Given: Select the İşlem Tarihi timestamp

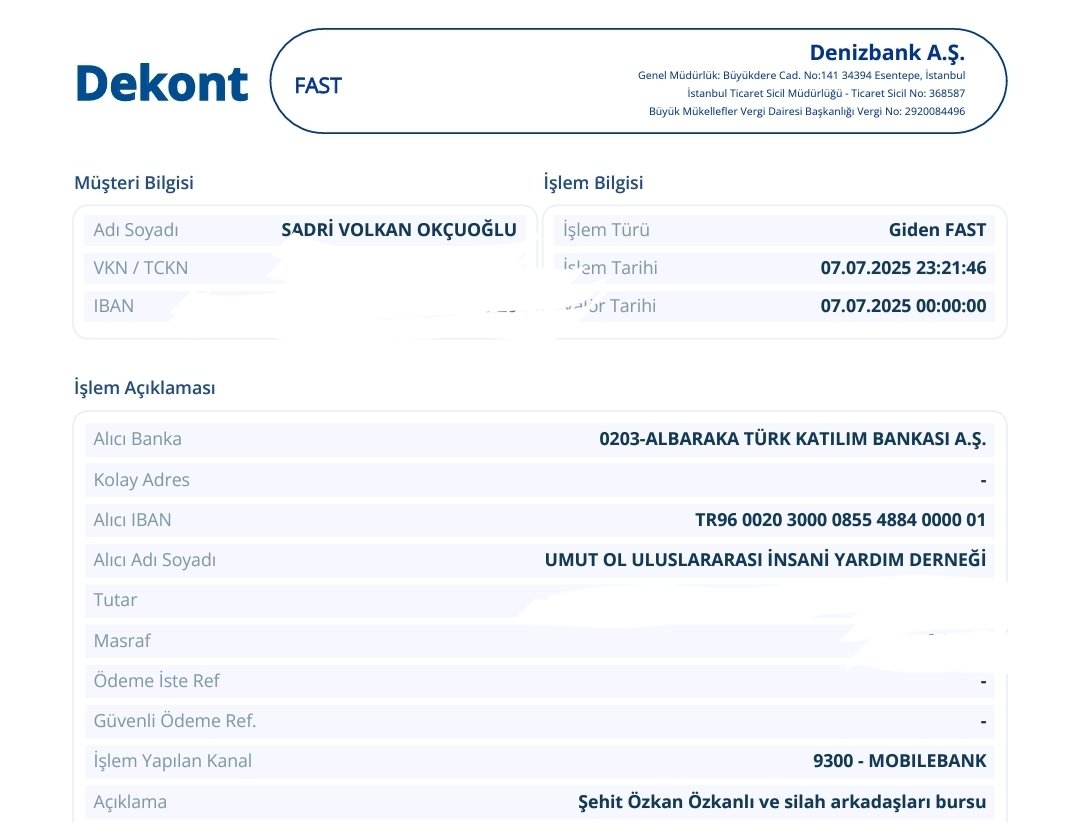Looking at the screenshot, I should (901, 267).
